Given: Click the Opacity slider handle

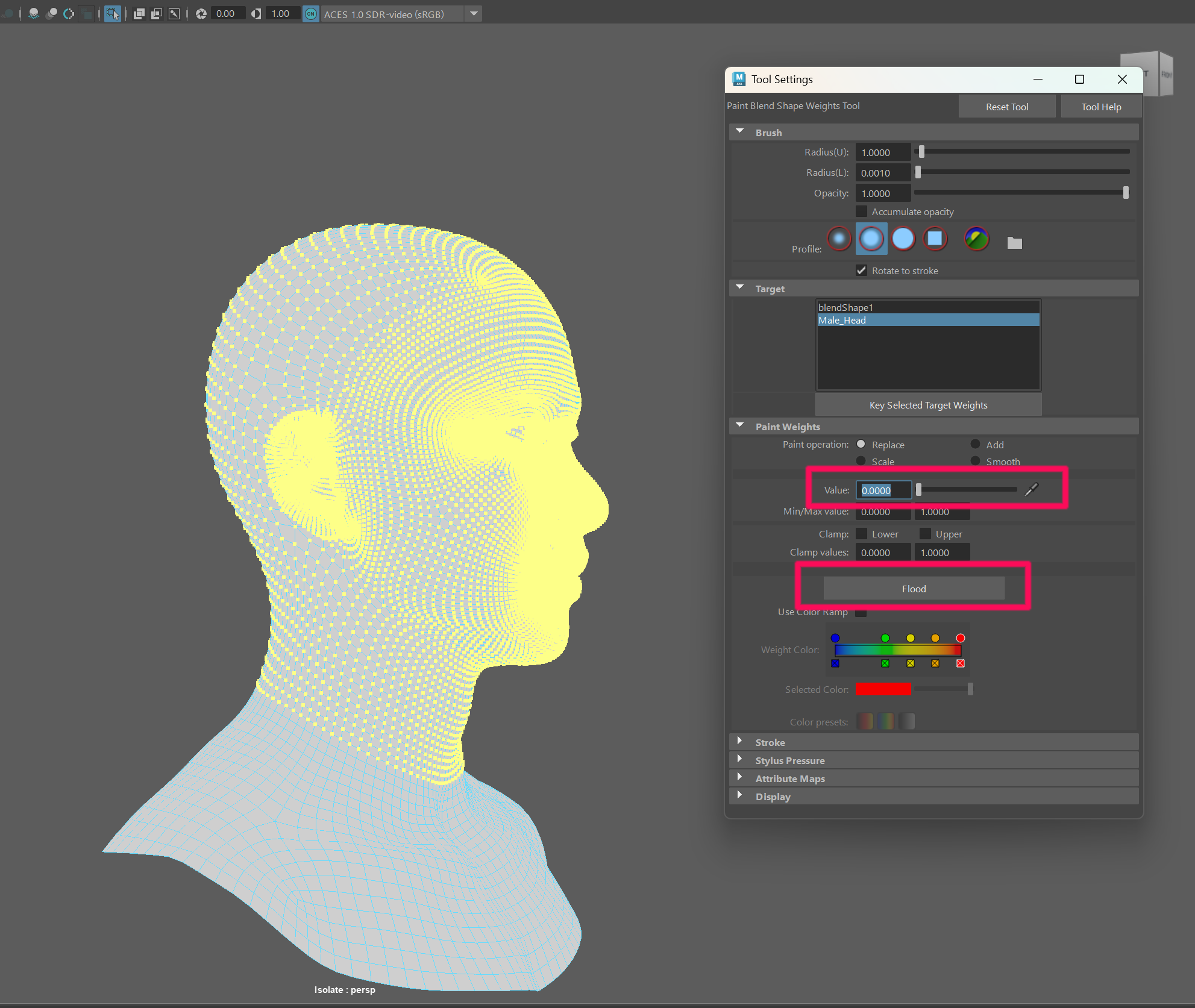Looking at the screenshot, I should [x=1125, y=193].
